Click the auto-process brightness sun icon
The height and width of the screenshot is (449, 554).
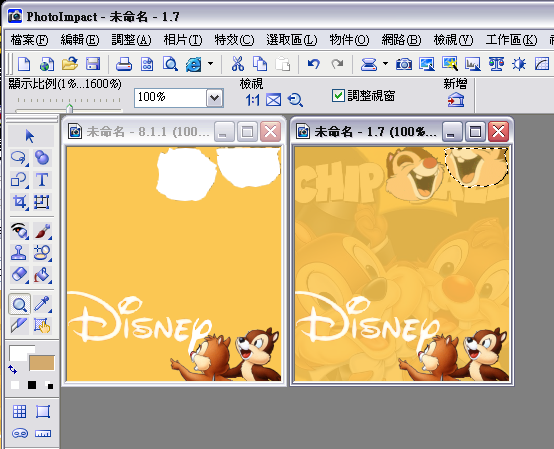519,64
